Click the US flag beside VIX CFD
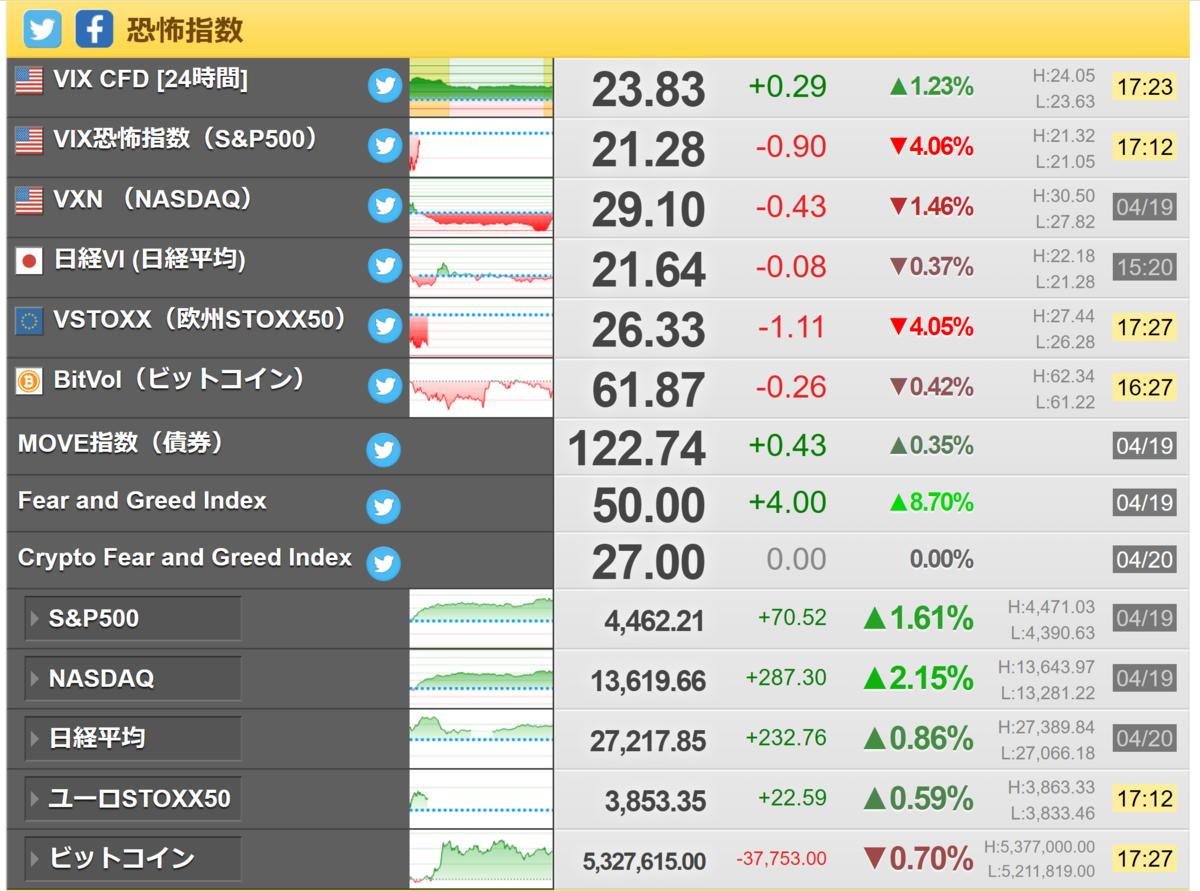 tap(29, 81)
